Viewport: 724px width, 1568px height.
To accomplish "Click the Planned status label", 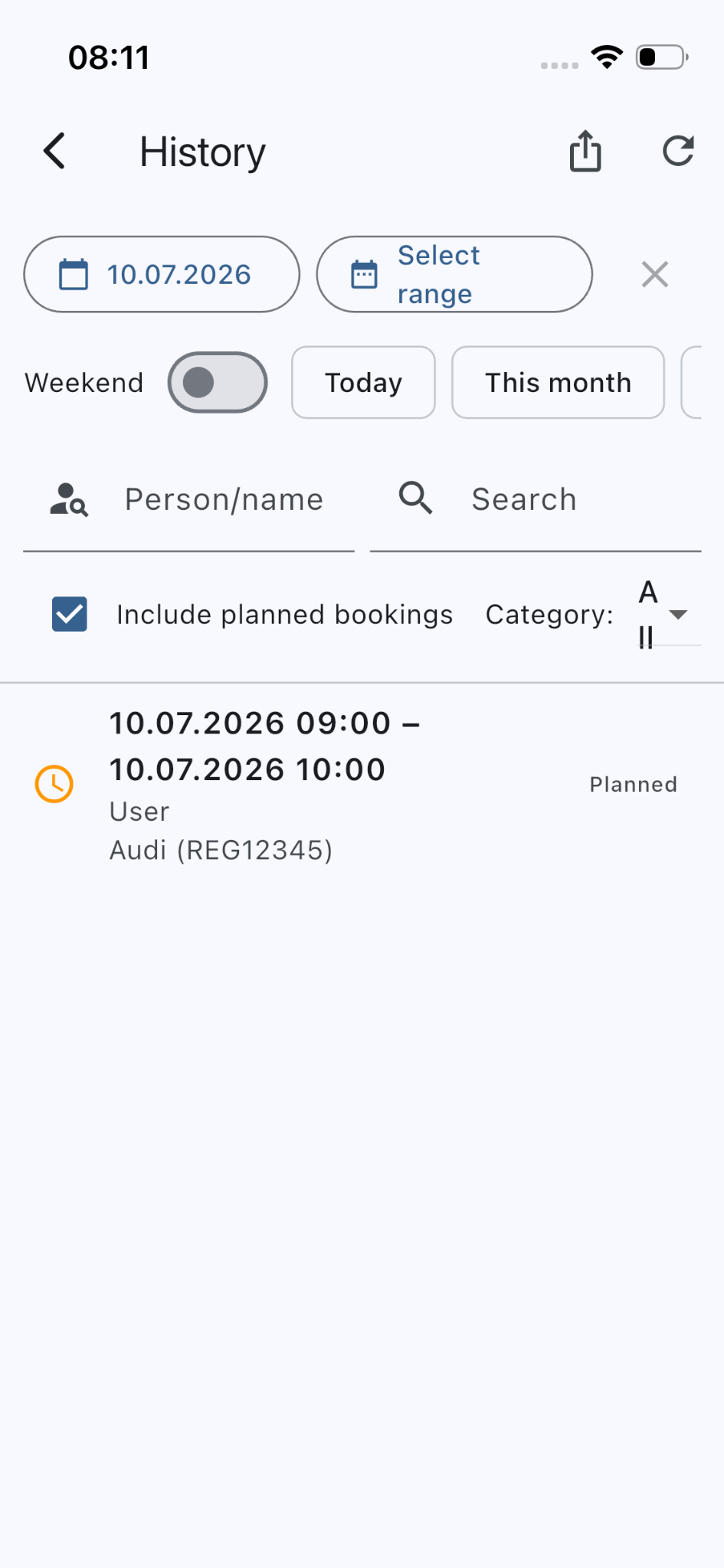I will tap(634, 784).
